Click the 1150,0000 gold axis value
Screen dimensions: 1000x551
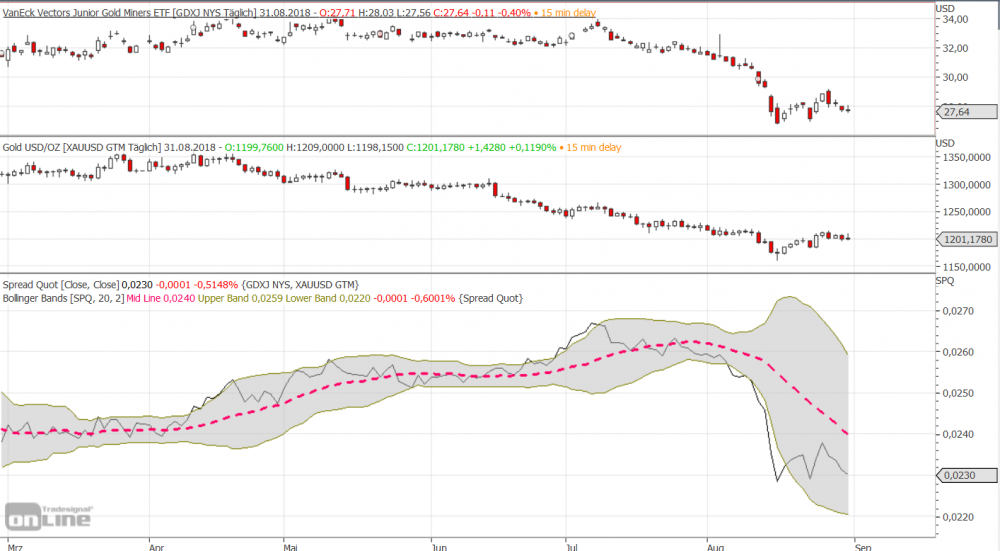(x=967, y=267)
